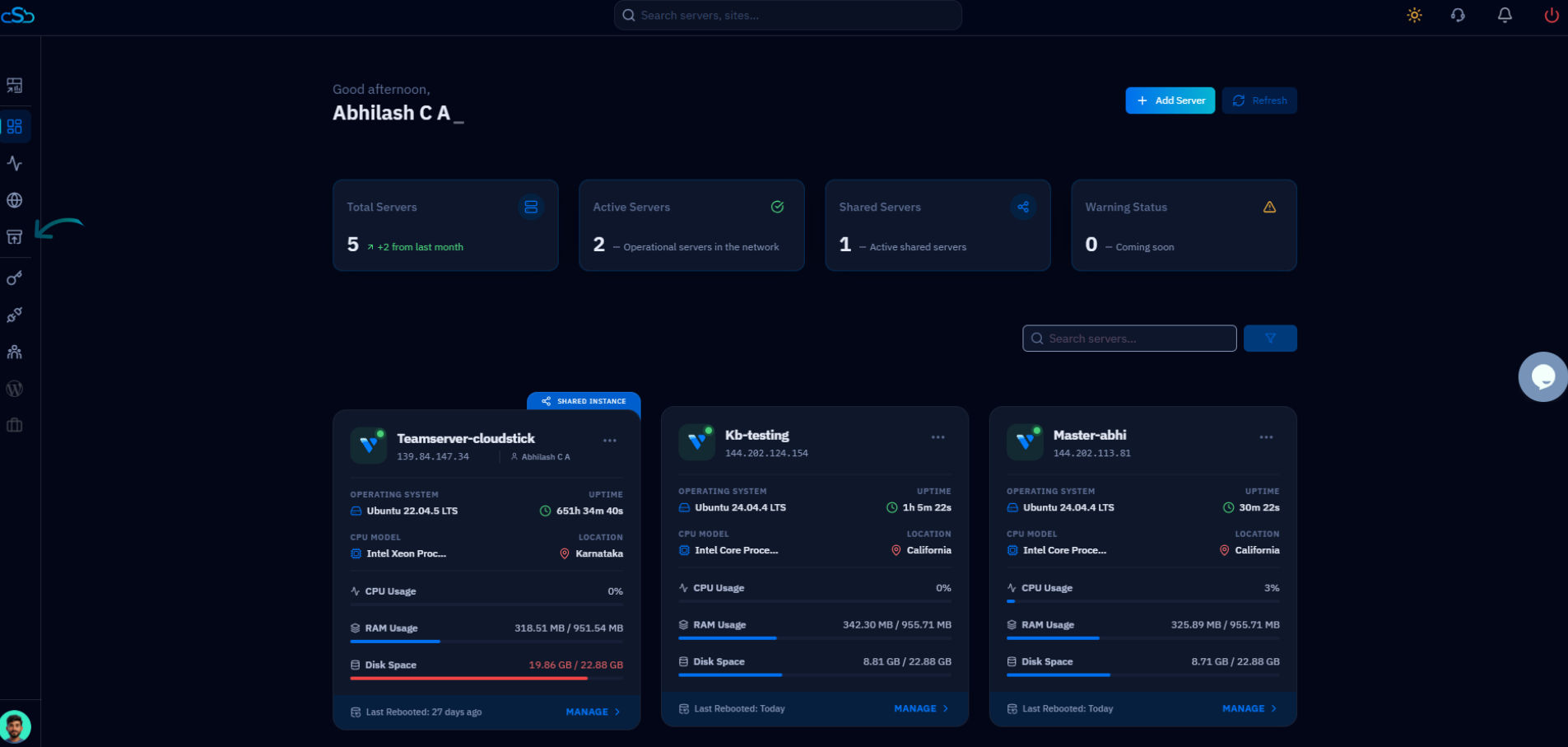
Task: Click the 19.86 GB / 22.88 GB value
Action: tap(576, 665)
